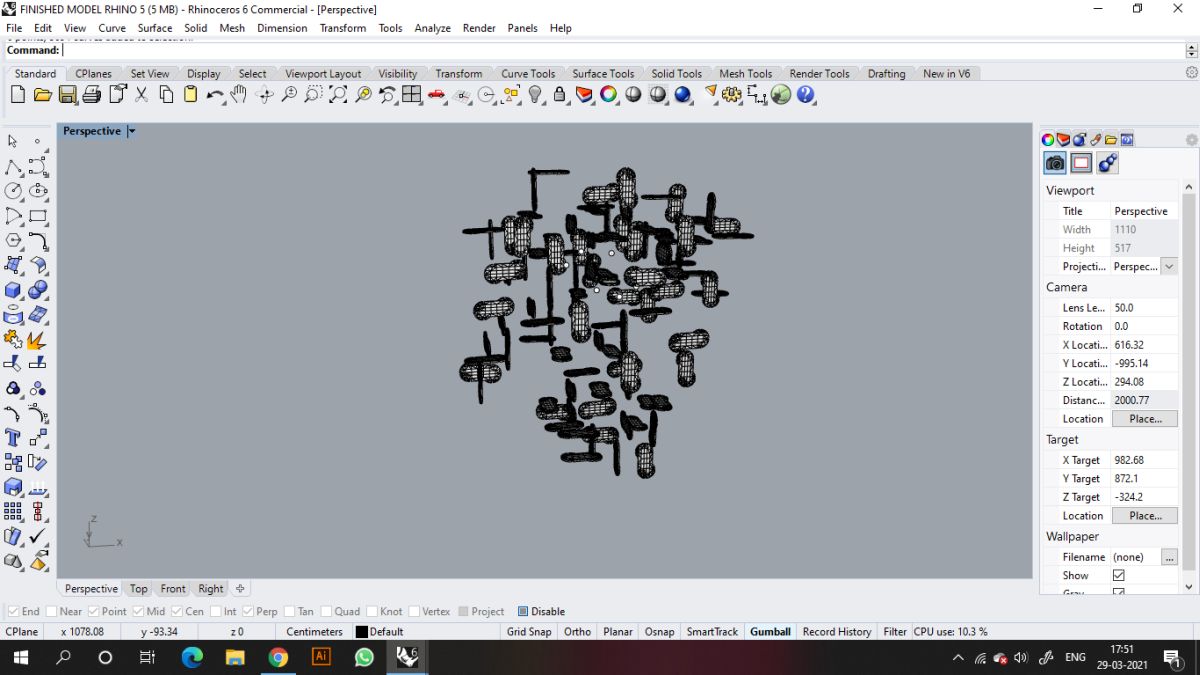Open Adobe Illustrator from the taskbar
The image size is (1200, 675).
(321, 657)
